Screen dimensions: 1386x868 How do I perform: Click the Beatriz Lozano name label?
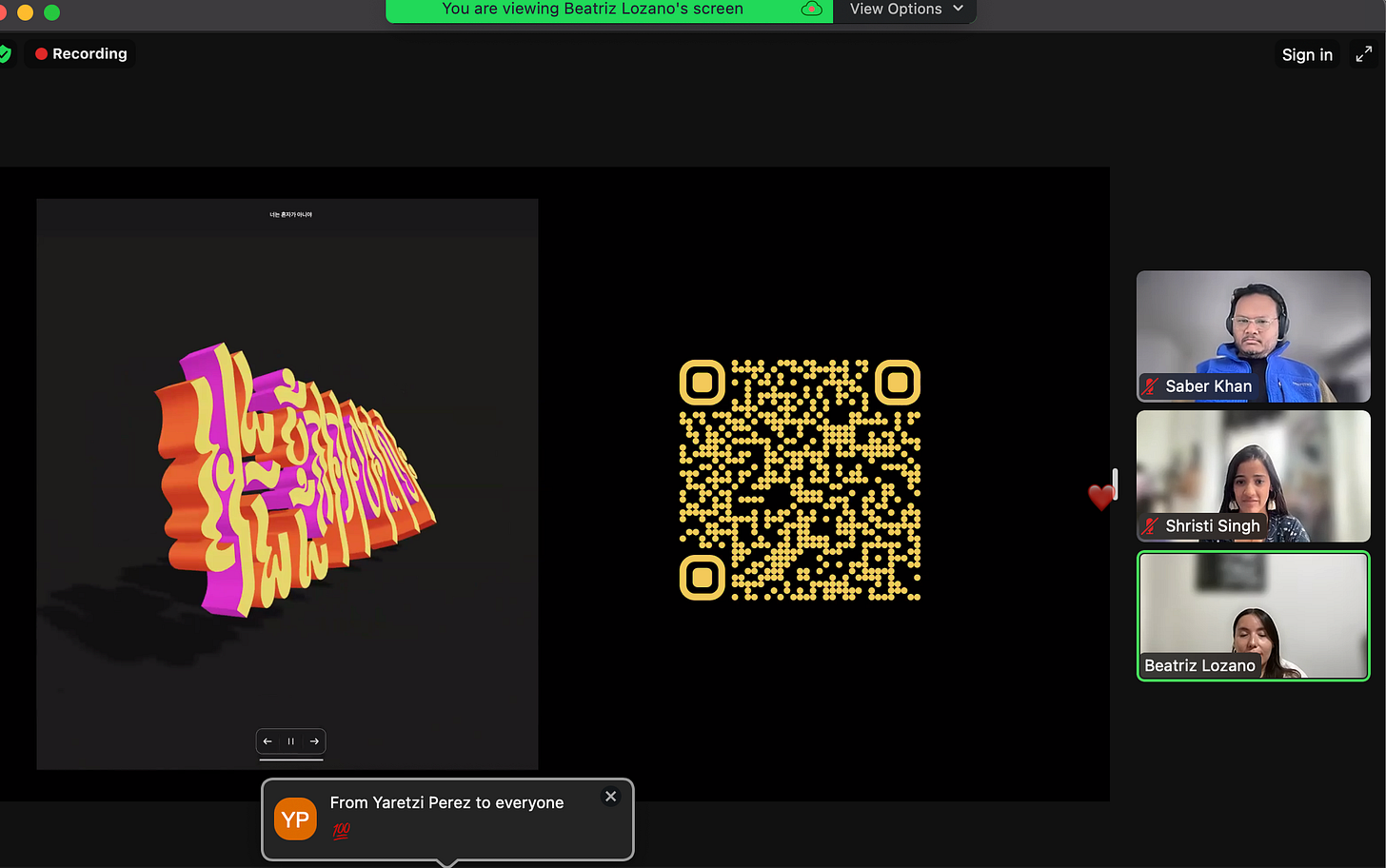click(x=1199, y=665)
